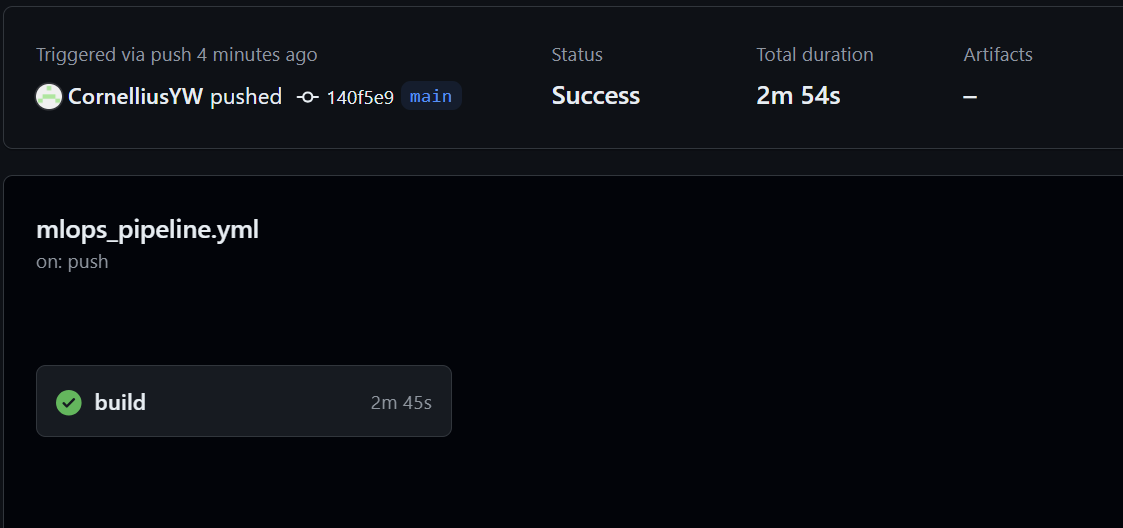Image resolution: width=1123 pixels, height=528 pixels.
Task: Click the word "pushed" beside the username
Action: click(x=246, y=97)
